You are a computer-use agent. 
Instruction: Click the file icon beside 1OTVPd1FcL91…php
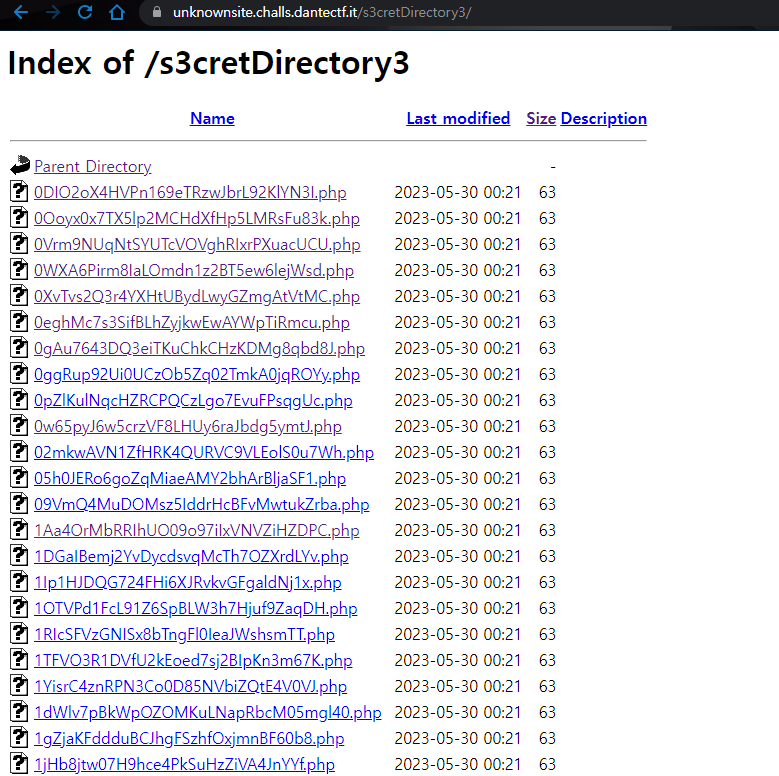[x=19, y=608]
